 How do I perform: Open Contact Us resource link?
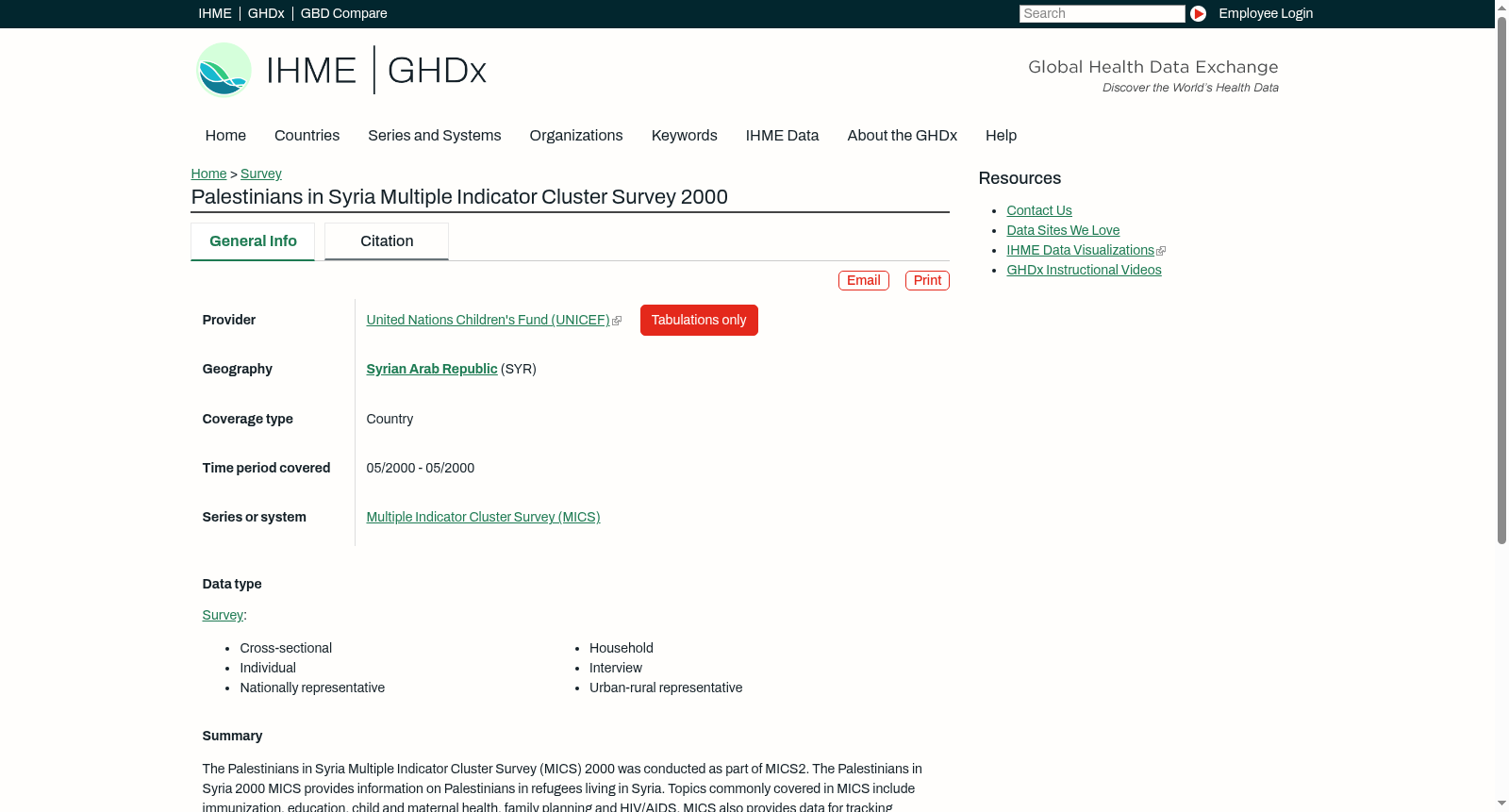[x=1039, y=211]
